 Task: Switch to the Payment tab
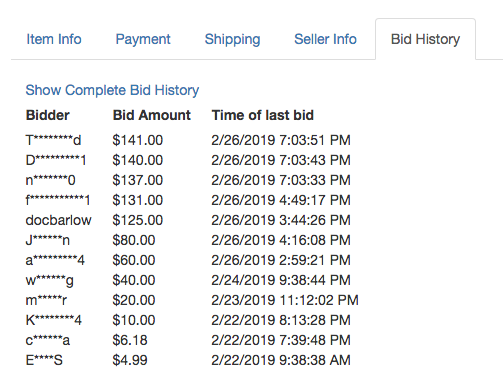tap(143, 39)
